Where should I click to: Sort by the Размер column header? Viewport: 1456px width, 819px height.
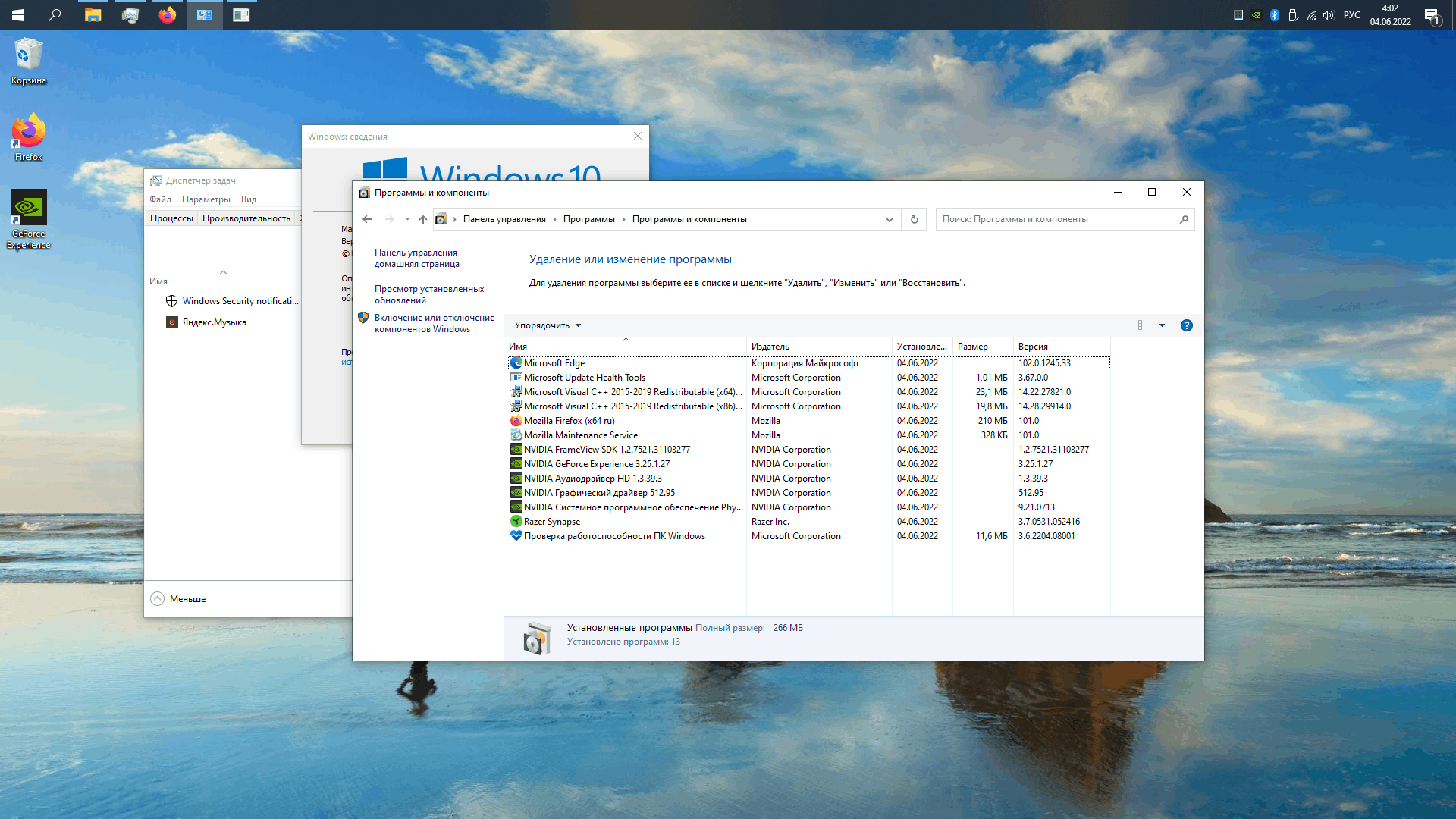tap(983, 347)
